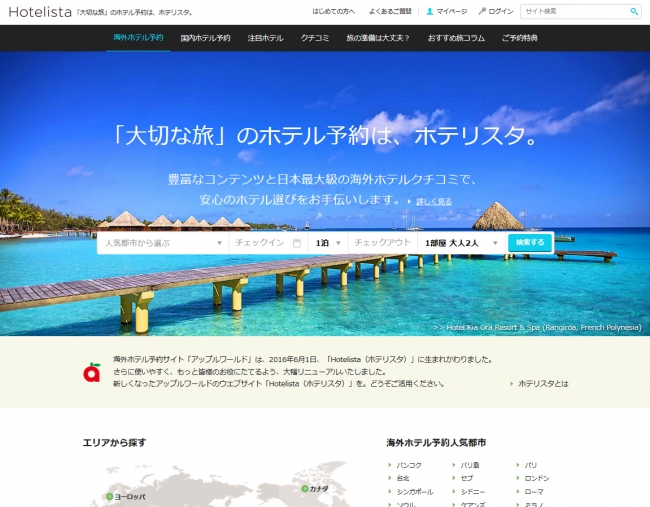This screenshot has height=507, width=650.
Task: Click the Hotelista logo
Action: click(40, 12)
